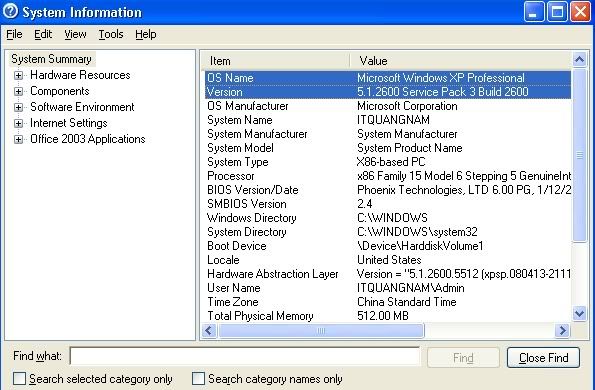This screenshot has height=390, width=595.
Task: Select Hardware Resources tree item label
Action: coord(80,75)
